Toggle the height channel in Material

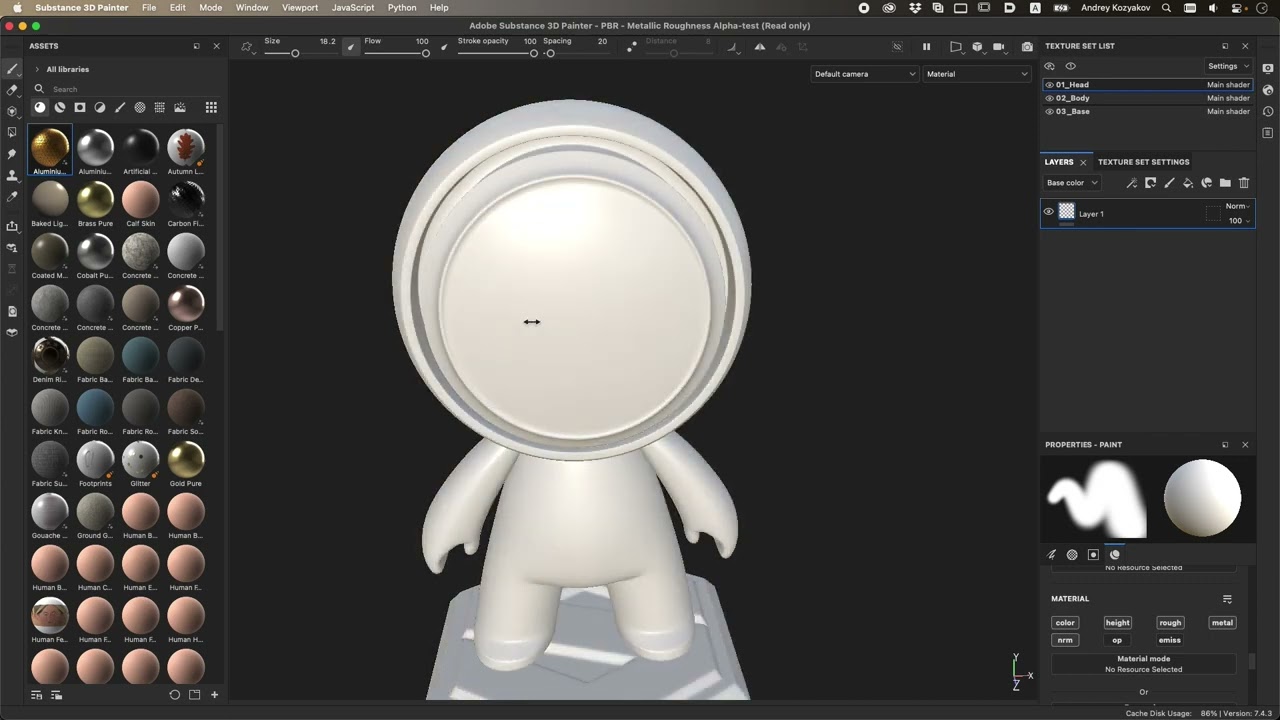pos(1118,623)
